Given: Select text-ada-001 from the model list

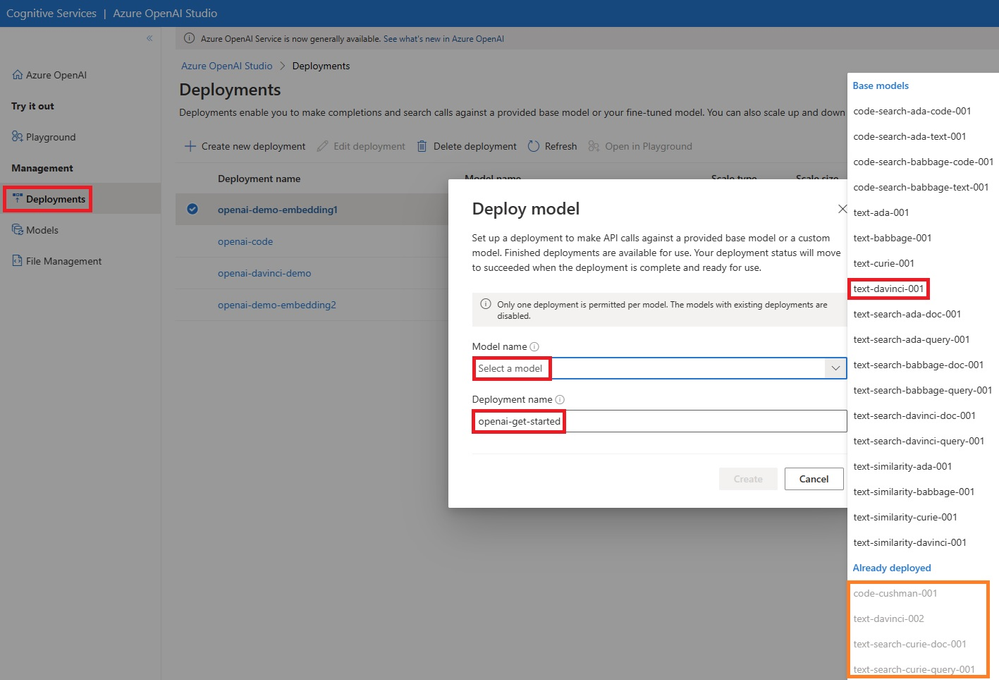Looking at the screenshot, I should click(881, 212).
